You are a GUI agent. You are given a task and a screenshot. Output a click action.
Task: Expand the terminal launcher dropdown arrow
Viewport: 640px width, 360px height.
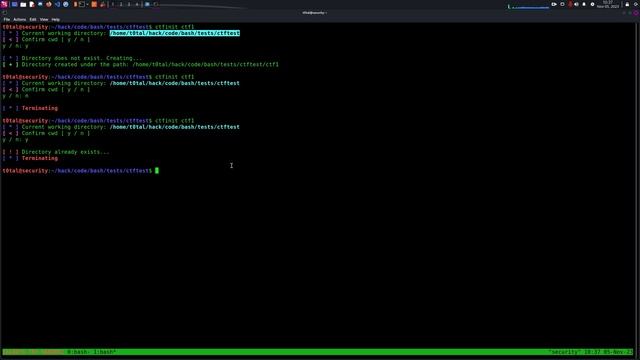87,4
